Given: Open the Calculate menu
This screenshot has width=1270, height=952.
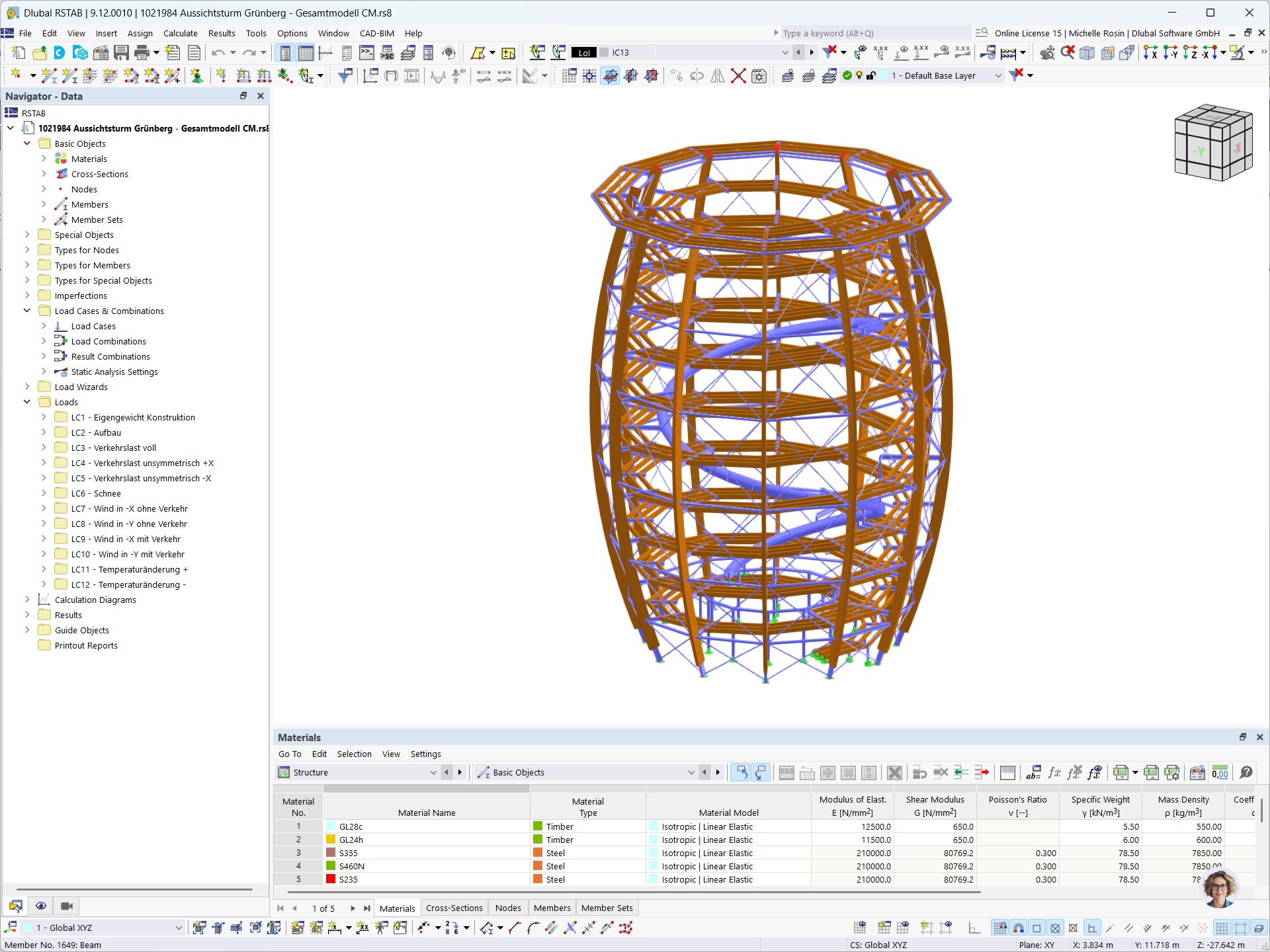Looking at the screenshot, I should click(180, 33).
